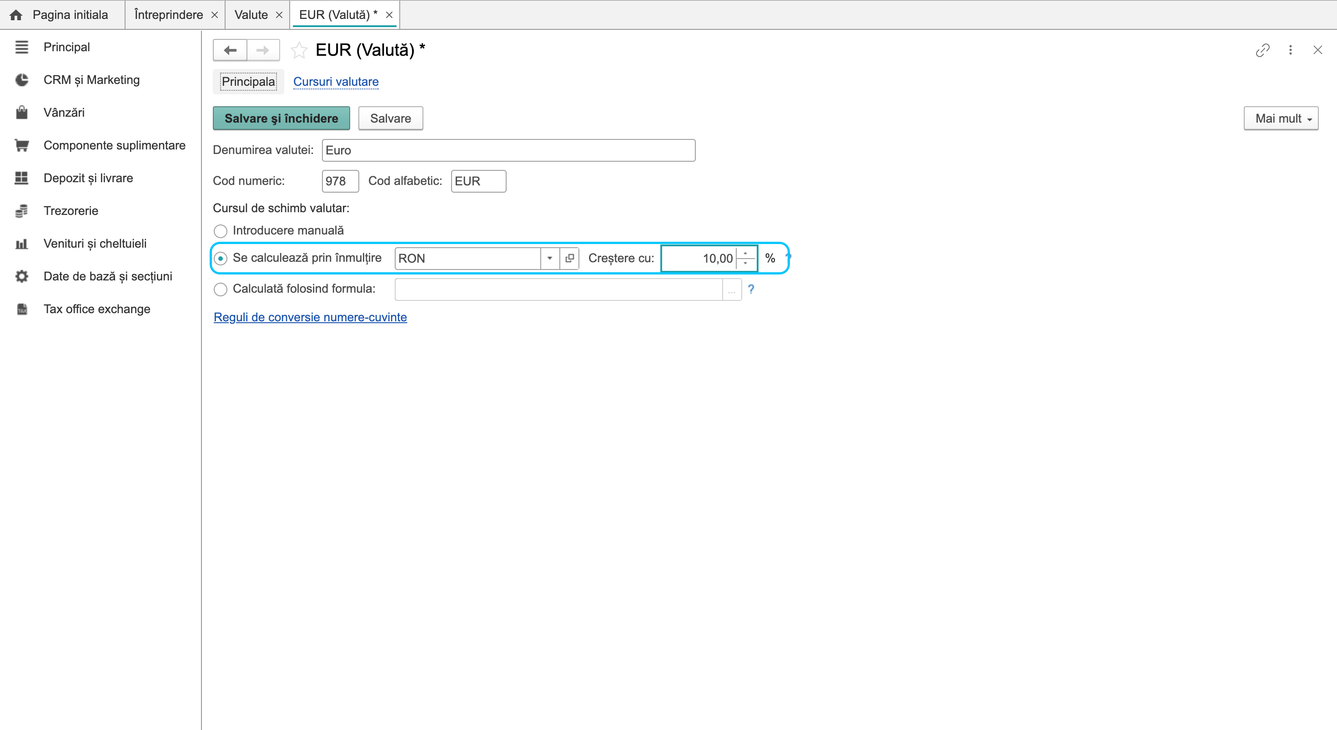Viewport: 1337px width, 730px height.
Task: Open the three-dot more options menu
Action: pos(1291,50)
